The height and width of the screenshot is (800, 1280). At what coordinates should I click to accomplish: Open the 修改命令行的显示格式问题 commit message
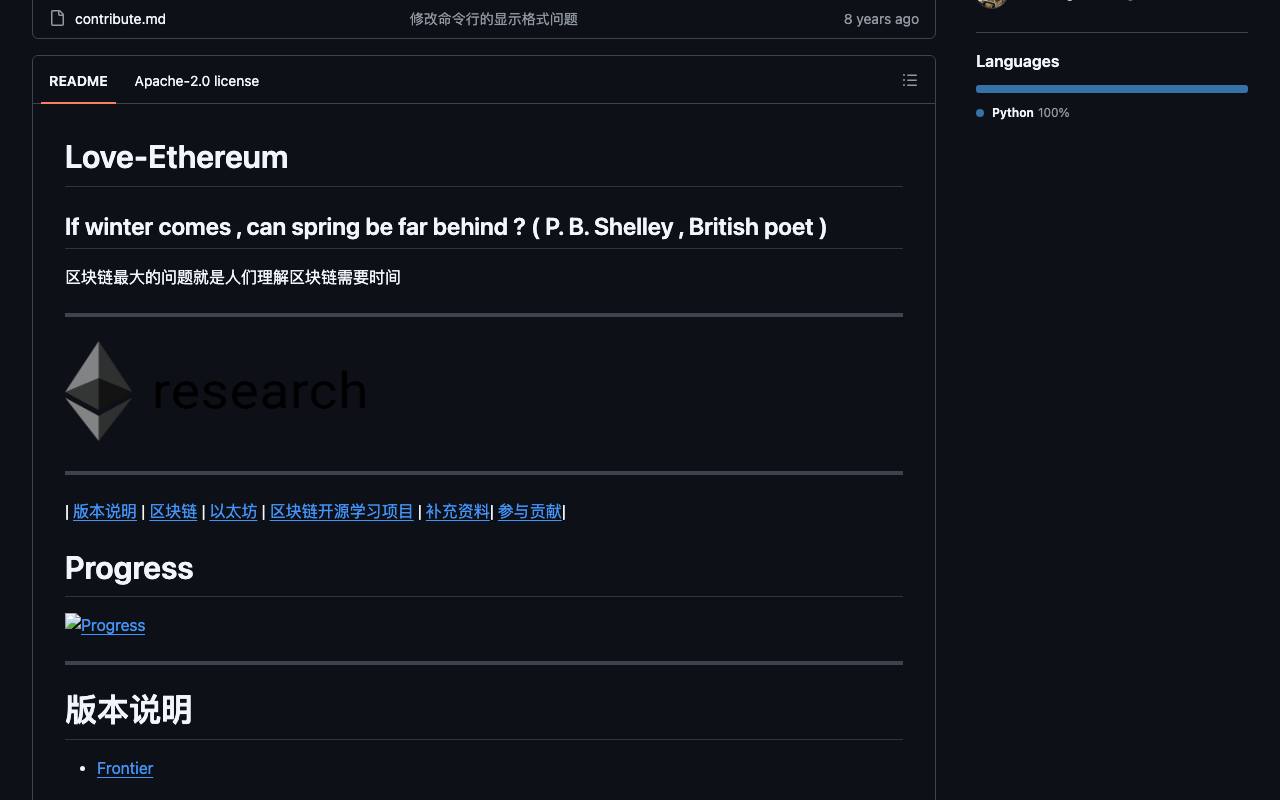[x=494, y=19]
